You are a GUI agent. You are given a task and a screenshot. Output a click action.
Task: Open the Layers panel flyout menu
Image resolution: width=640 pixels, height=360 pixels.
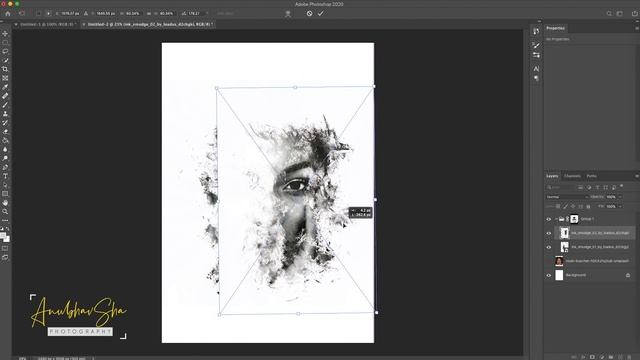coord(637,176)
